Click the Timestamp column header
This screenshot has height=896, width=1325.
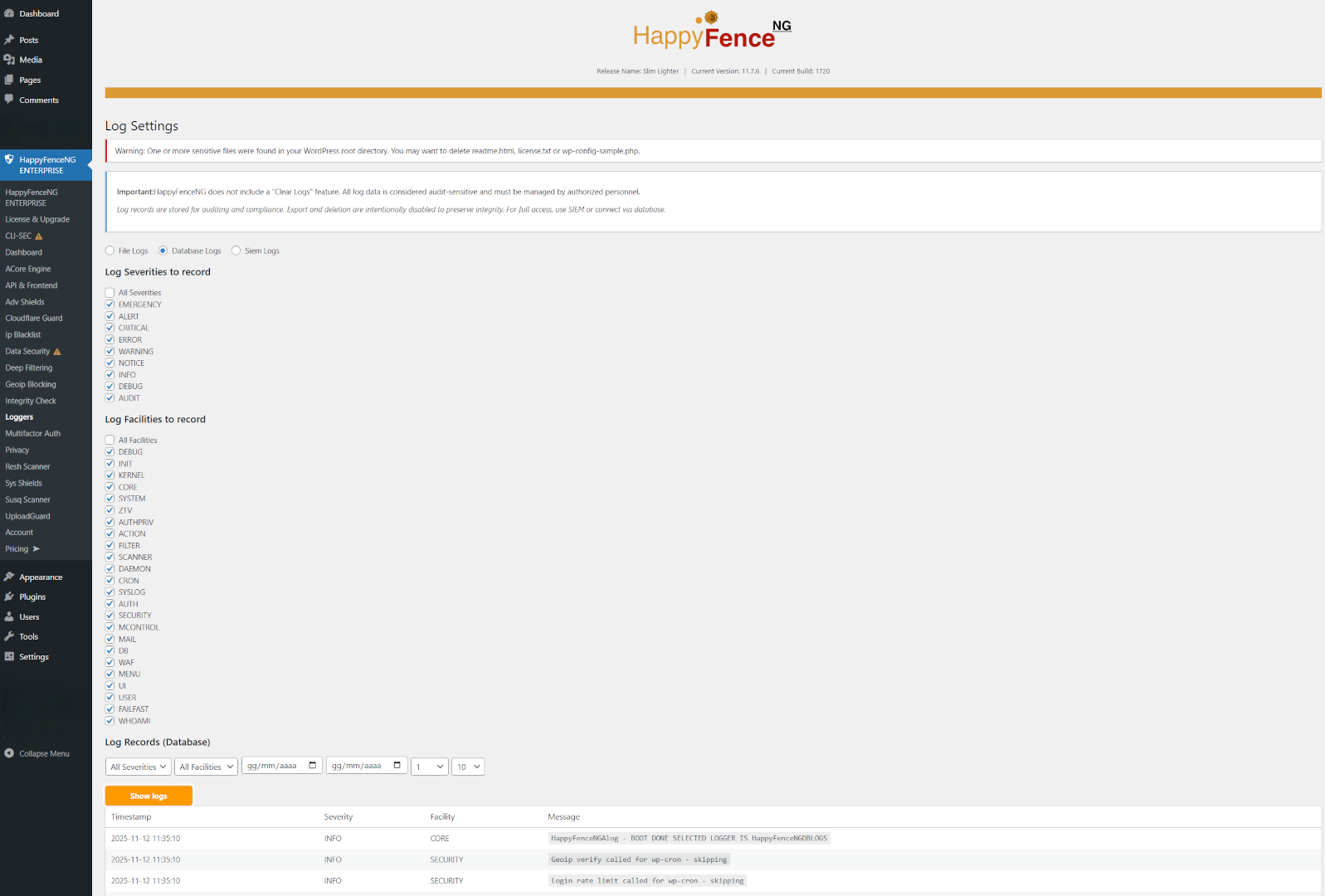131,817
